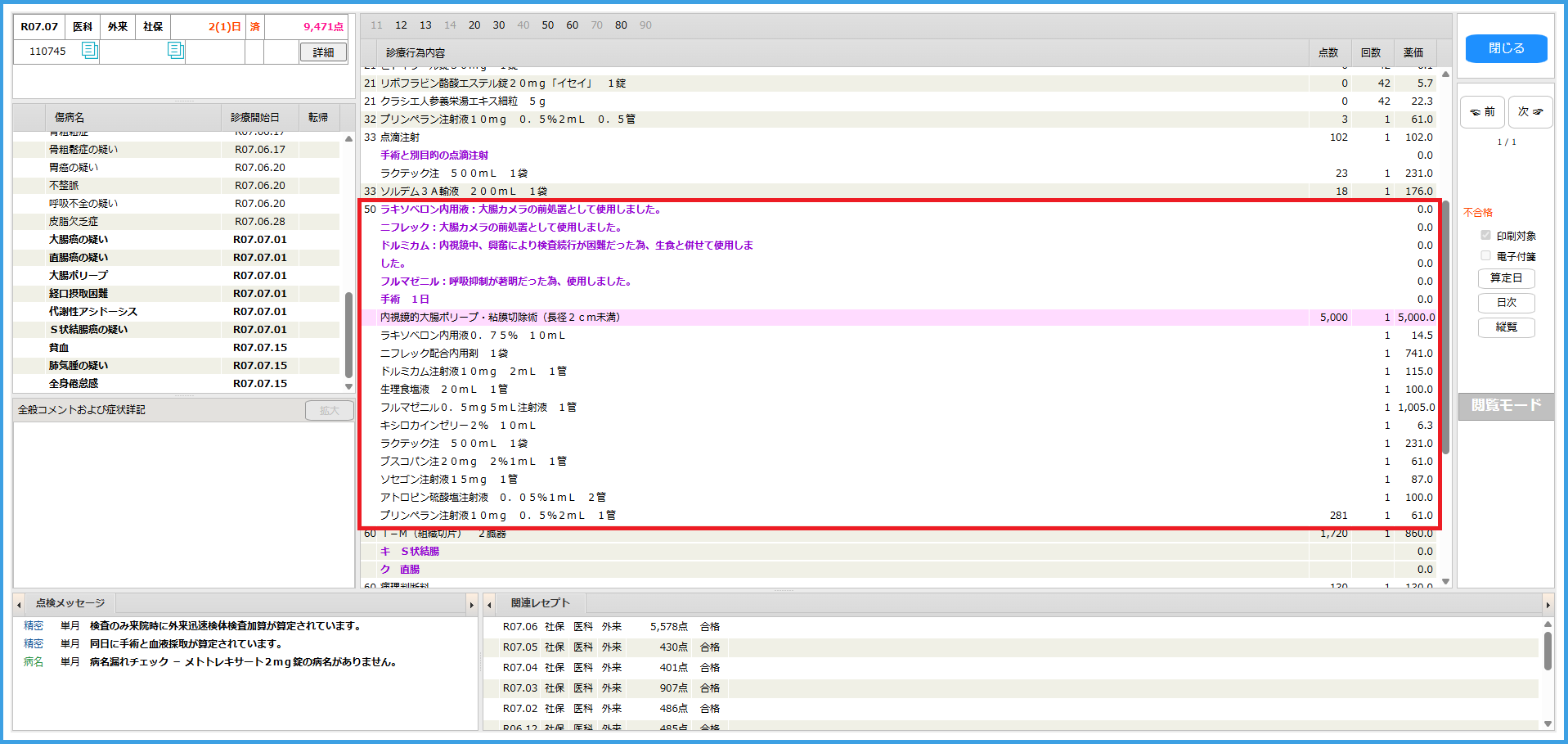Select the 関連レセプト tab
Screen dimensions: 1568x744
click(x=540, y=603)
